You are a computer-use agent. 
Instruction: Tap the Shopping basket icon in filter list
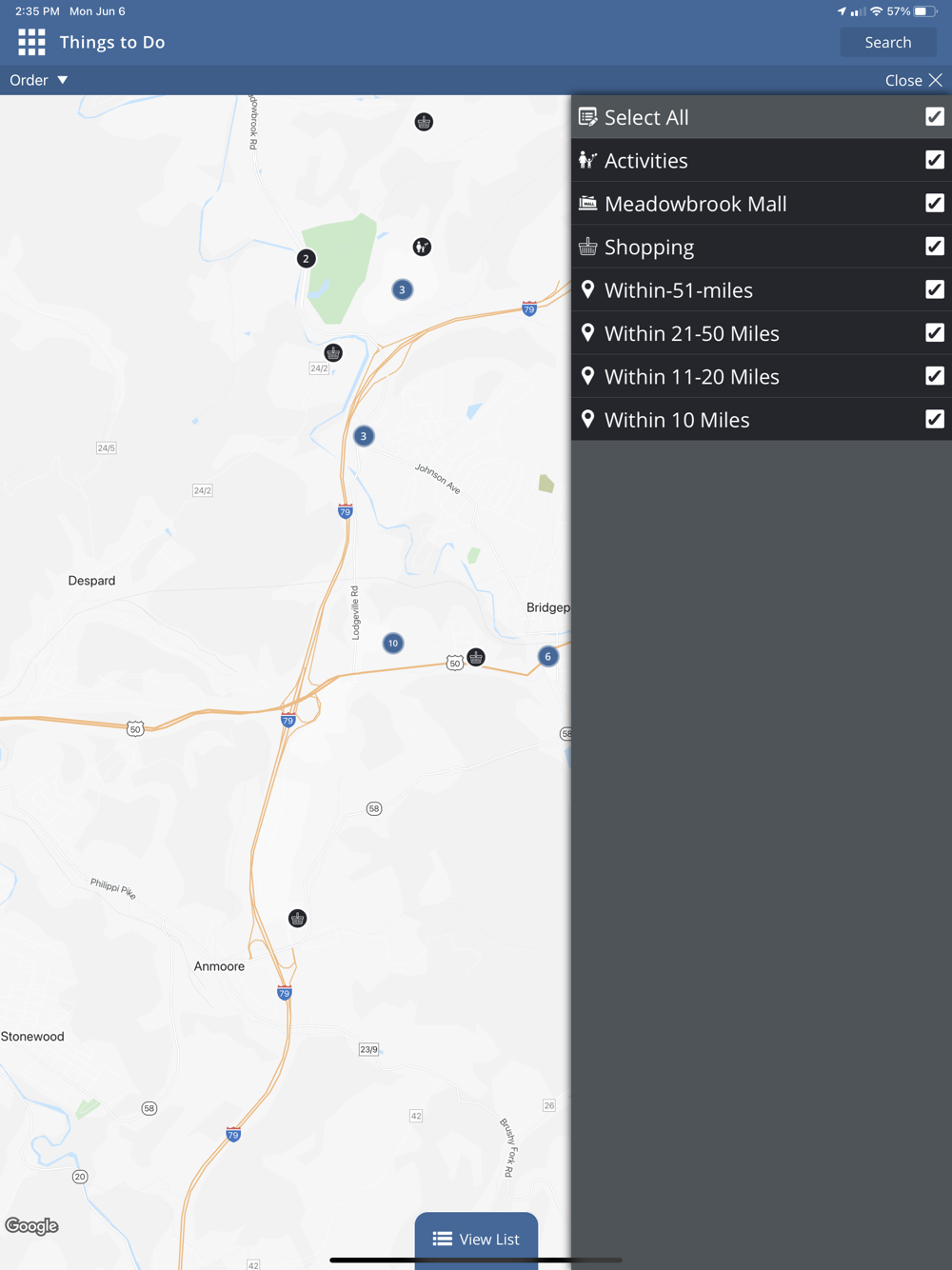(588, 247)
